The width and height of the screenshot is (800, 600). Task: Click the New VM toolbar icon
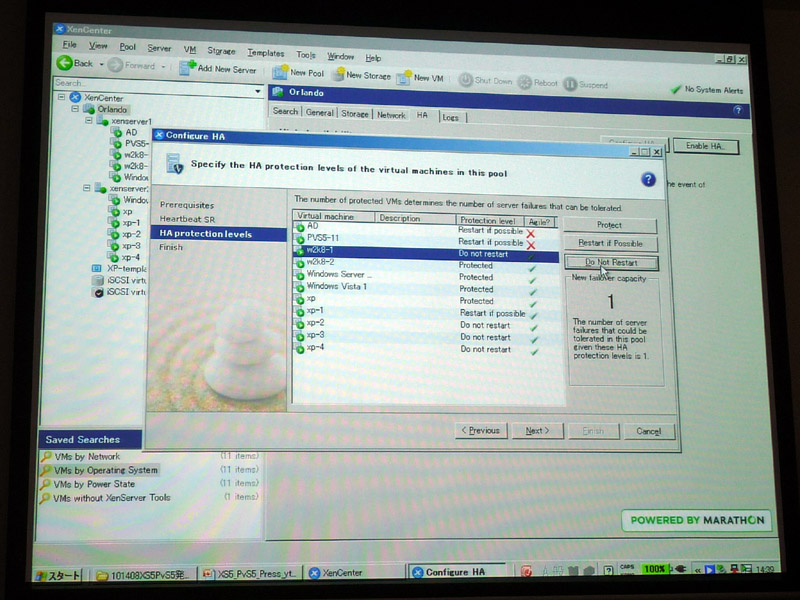point(404,78)
